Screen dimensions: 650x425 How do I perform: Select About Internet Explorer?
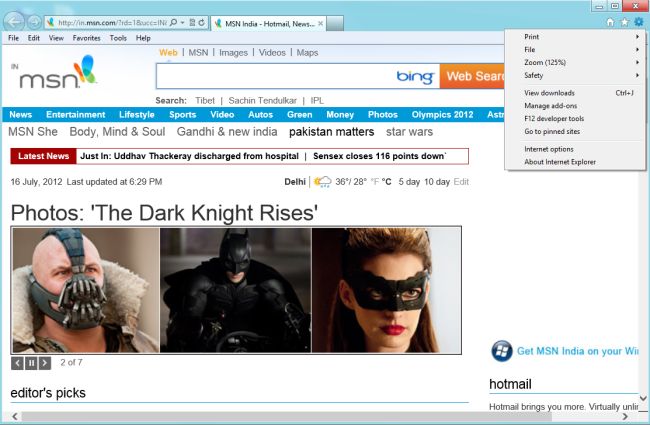[x=575, y=162]
